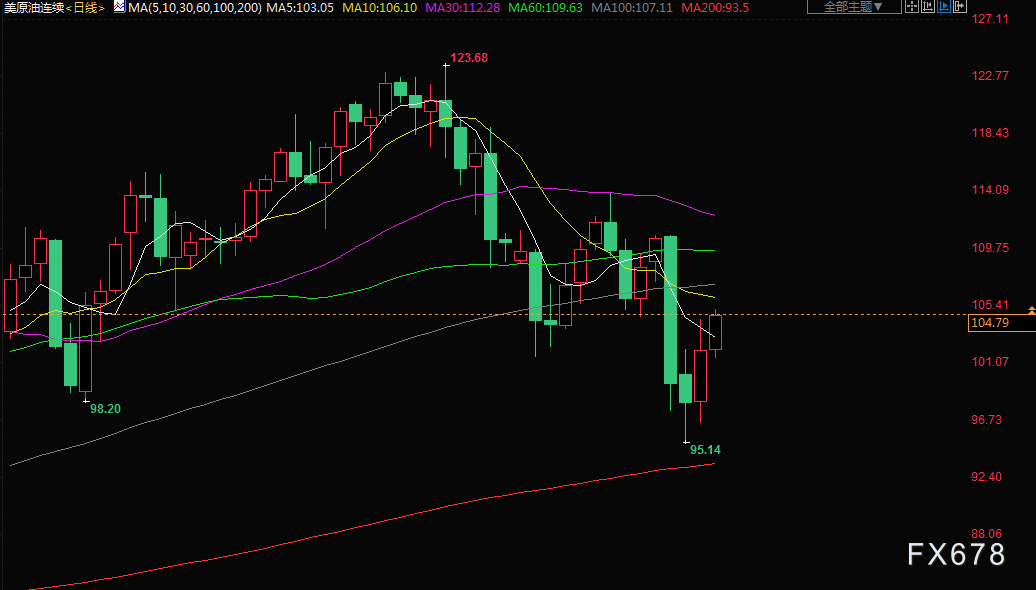Click the 日线 period label
1036x590 pixels.
click(85, 8)
